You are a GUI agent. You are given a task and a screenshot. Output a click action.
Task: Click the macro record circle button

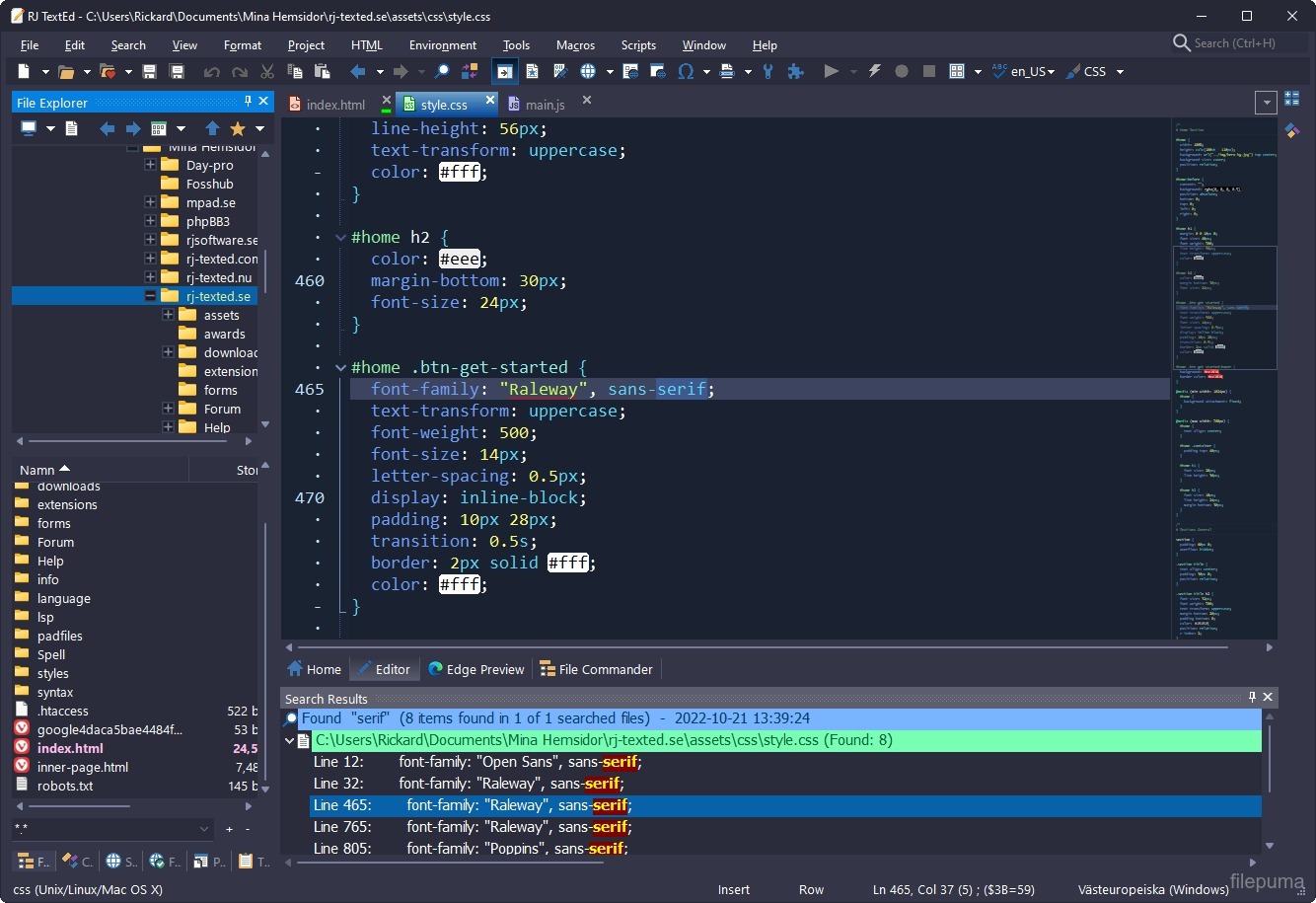coord(902,72)
